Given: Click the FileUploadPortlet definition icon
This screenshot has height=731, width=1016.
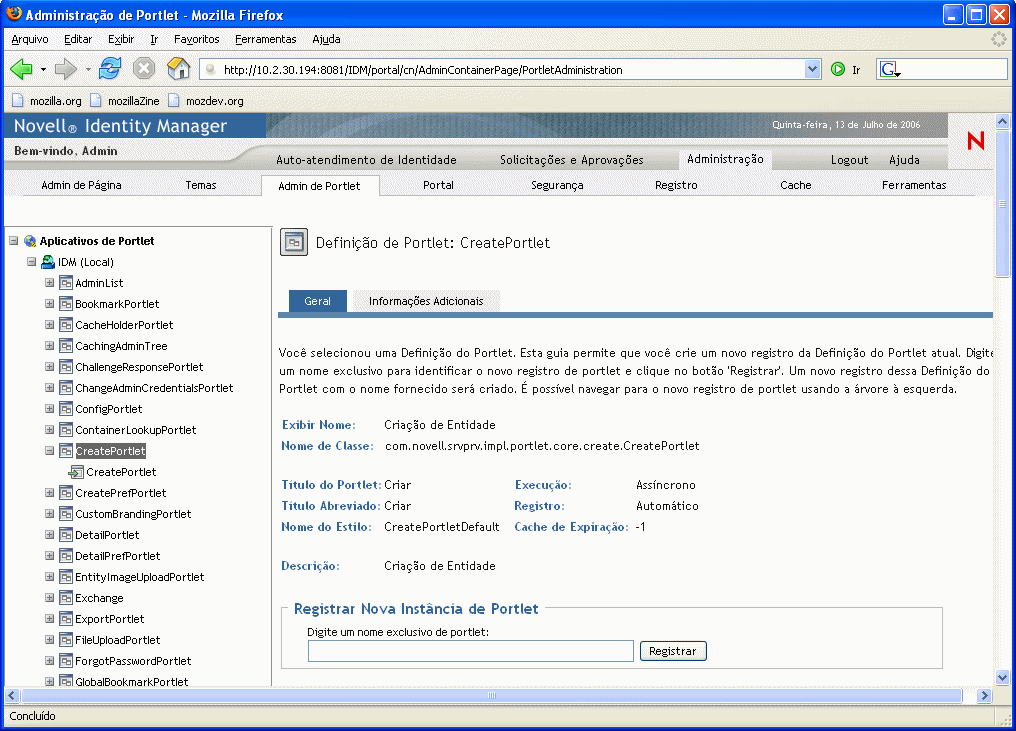Looking at the screenshot, I should tap(65, 640).
